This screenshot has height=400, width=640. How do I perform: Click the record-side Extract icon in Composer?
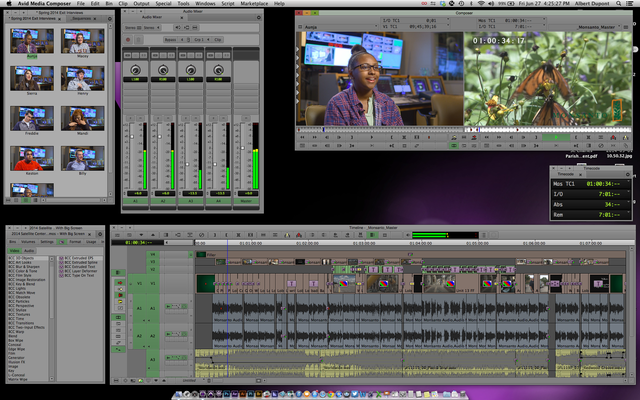tap(613, 137)
